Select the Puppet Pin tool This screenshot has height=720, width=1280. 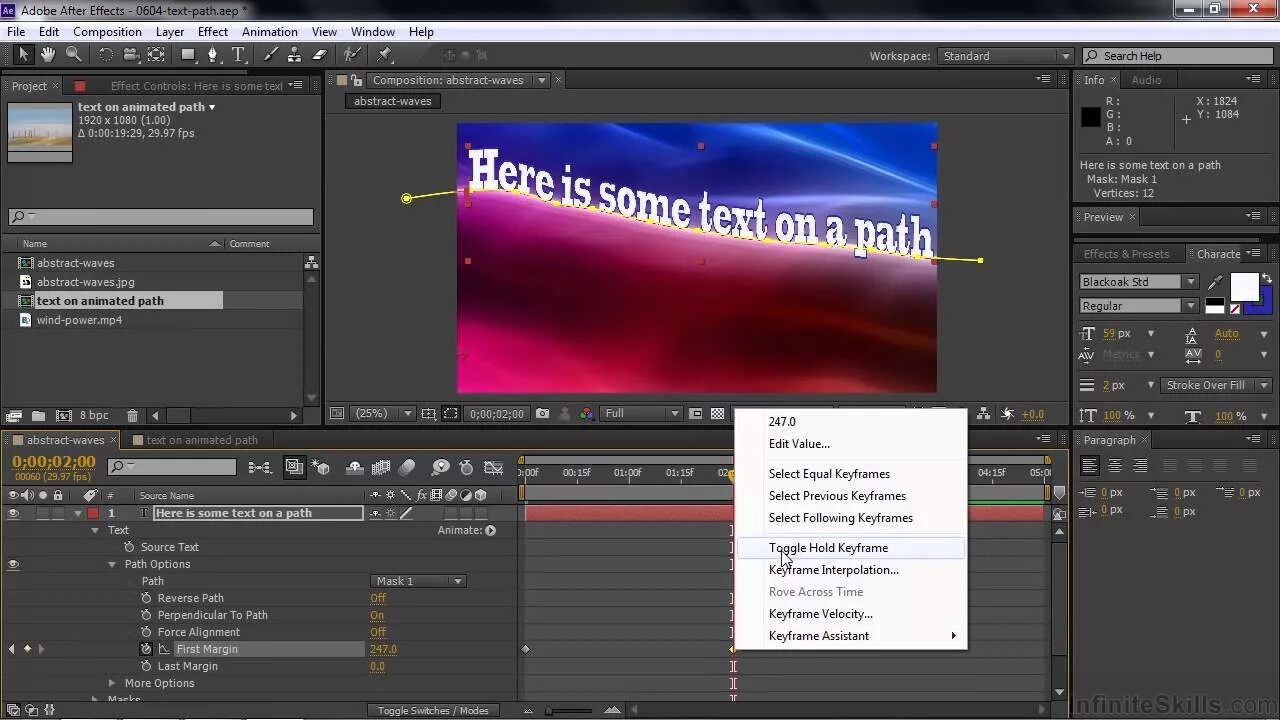coord(385,55)
